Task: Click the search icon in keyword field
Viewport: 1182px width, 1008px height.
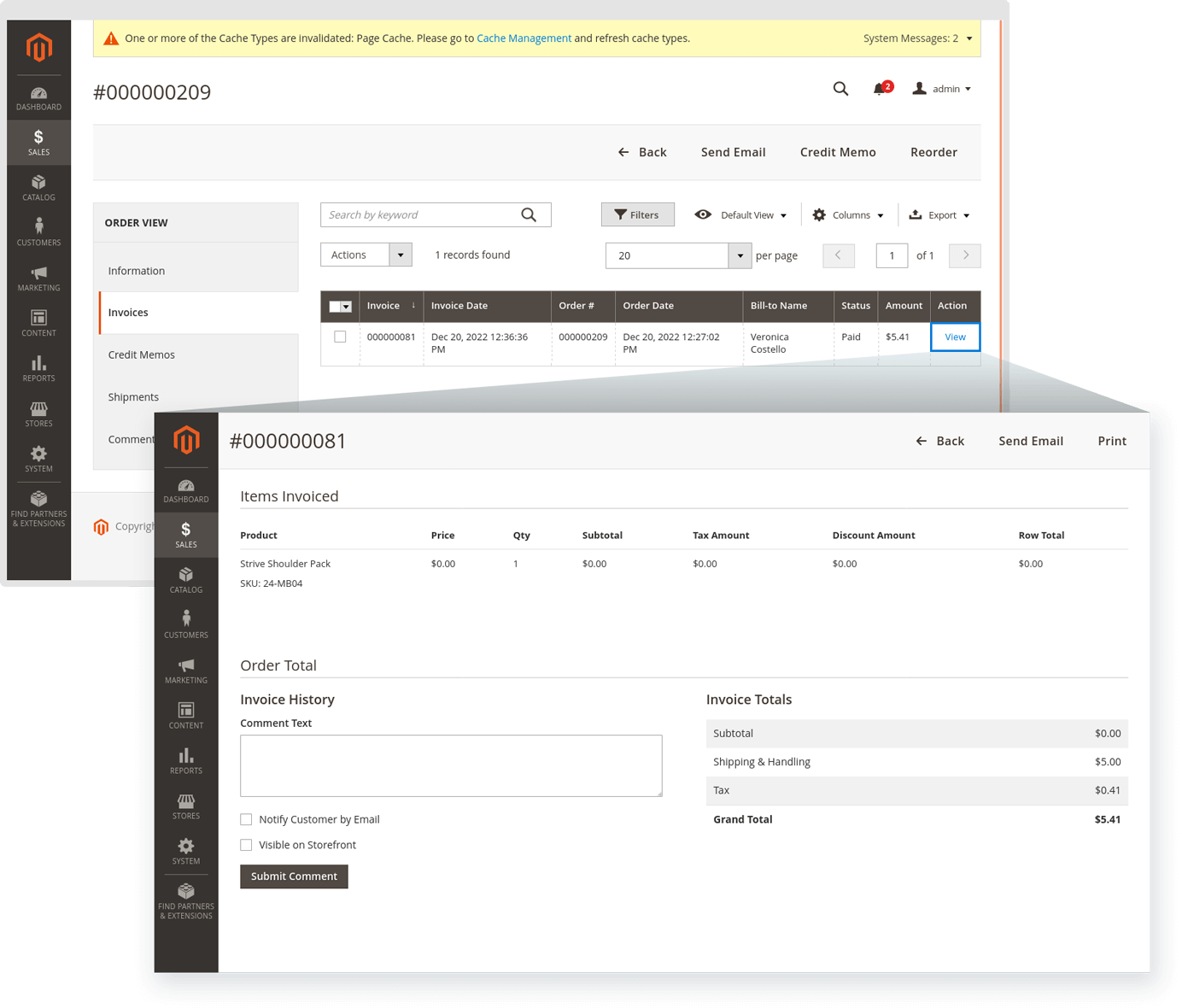Action: click(529, 215)
